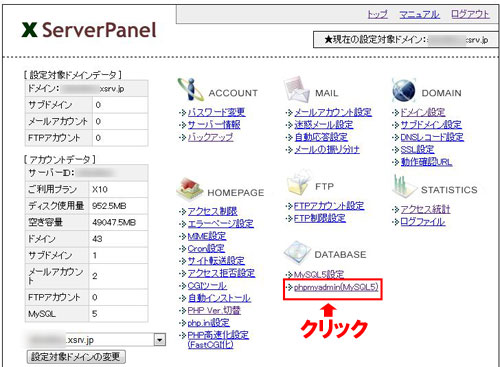Open the CGIツール link
Screen dimensions: 500x367
[207, 286]
